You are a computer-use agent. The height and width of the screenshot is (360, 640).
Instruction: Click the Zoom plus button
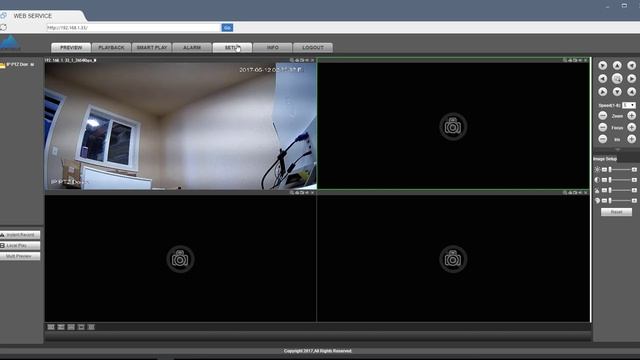tap(631, 116)
